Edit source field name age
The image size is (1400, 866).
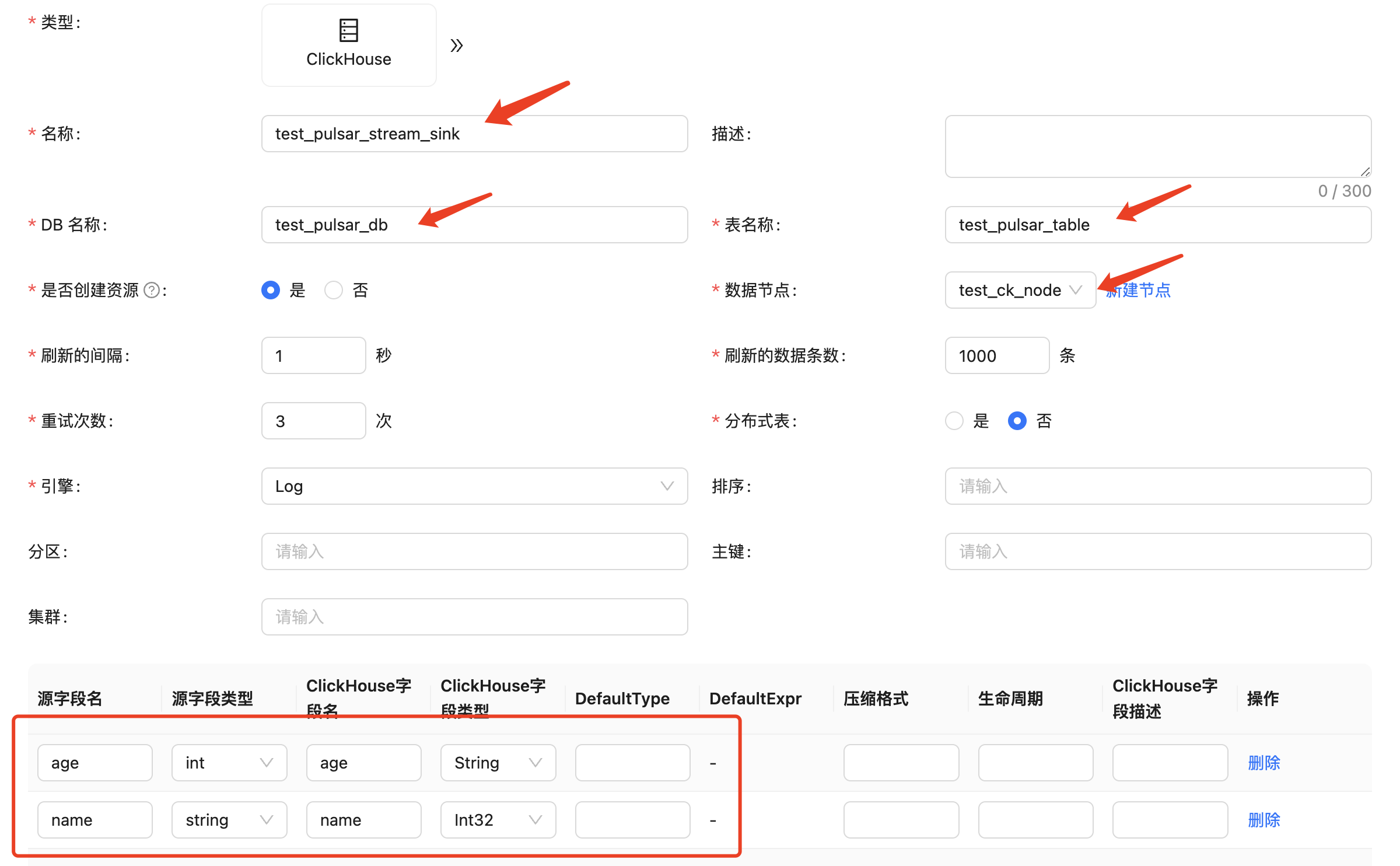(95, 763)
